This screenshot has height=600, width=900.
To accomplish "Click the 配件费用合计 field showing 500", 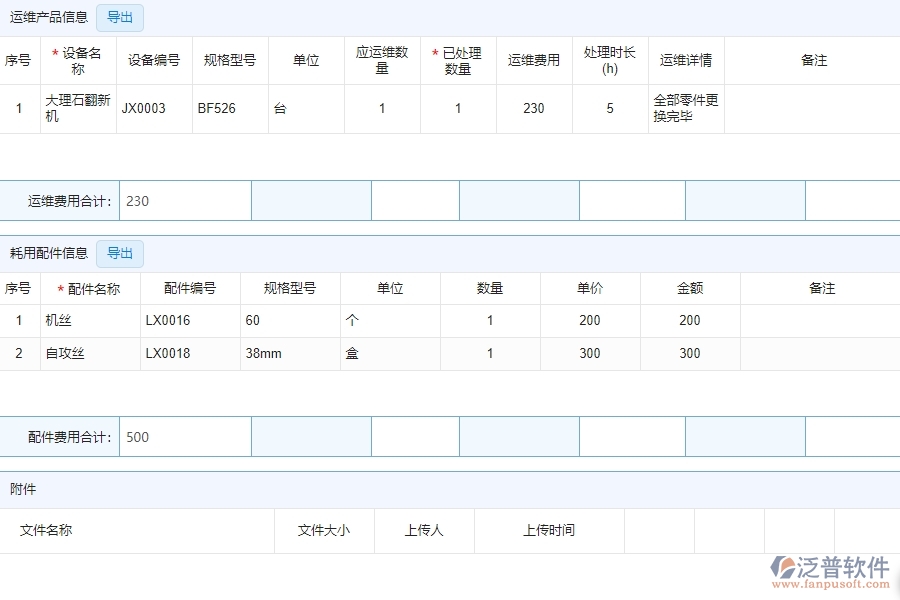I will (x=185, y=436).
